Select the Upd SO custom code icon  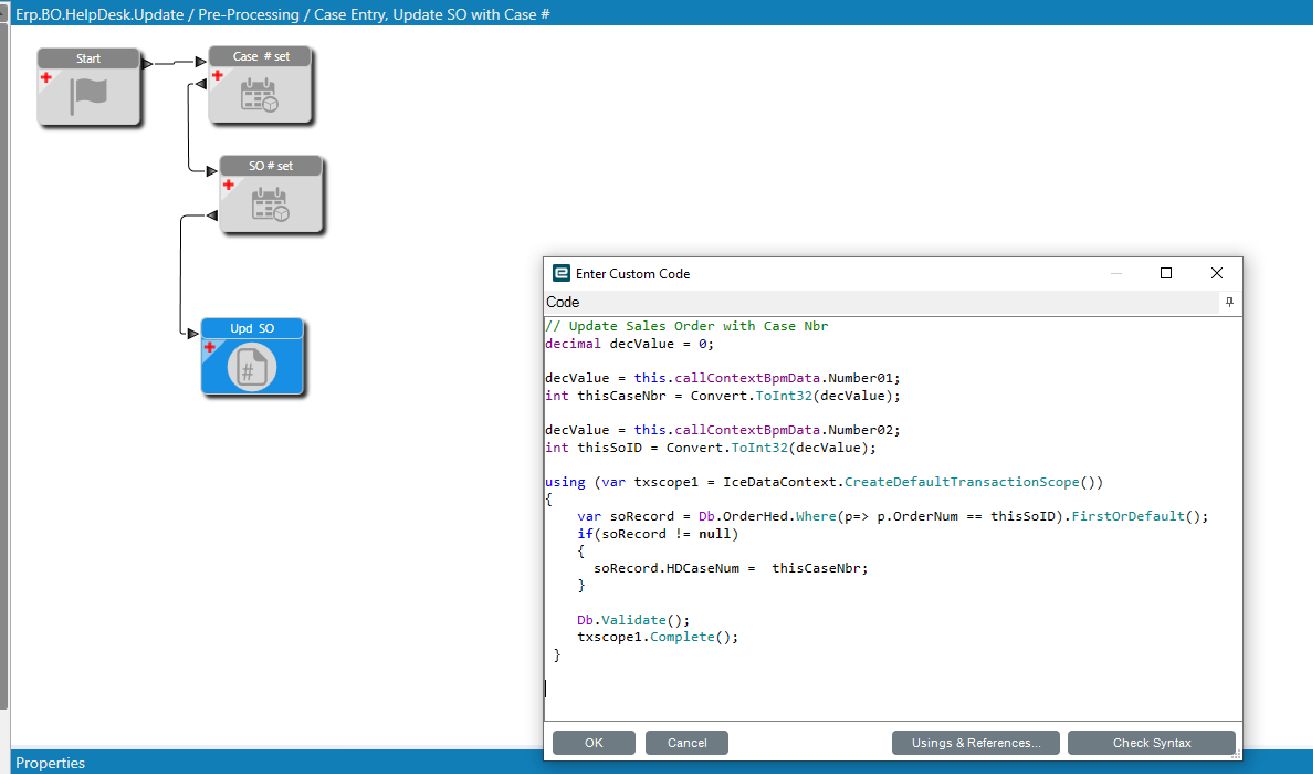tap(252, 367)
